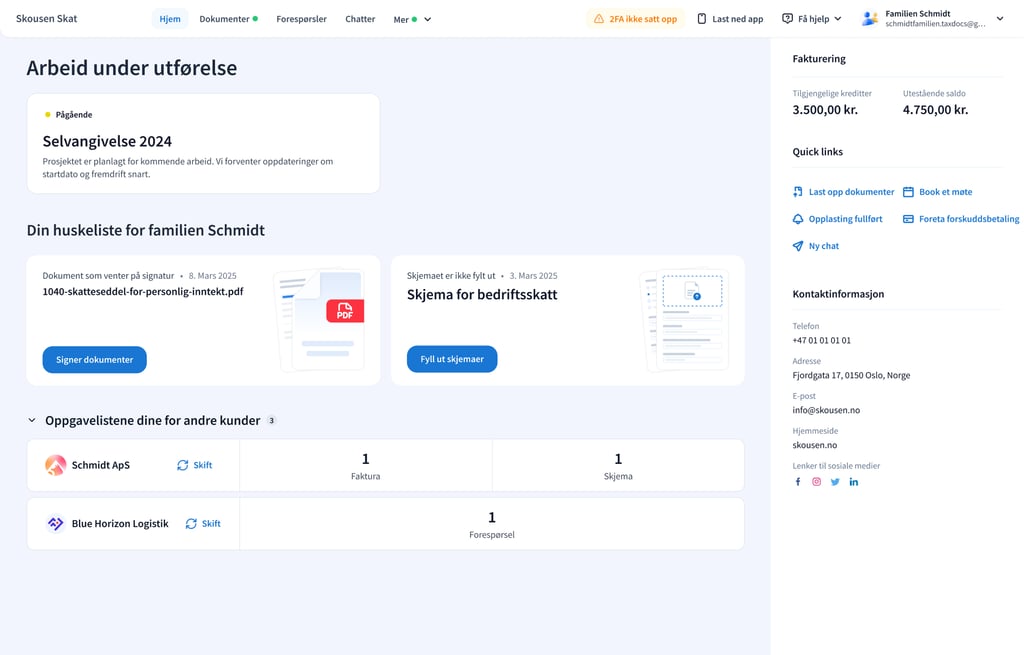
Task: Open the LinkedIn social icon
Action: [854, 482]
